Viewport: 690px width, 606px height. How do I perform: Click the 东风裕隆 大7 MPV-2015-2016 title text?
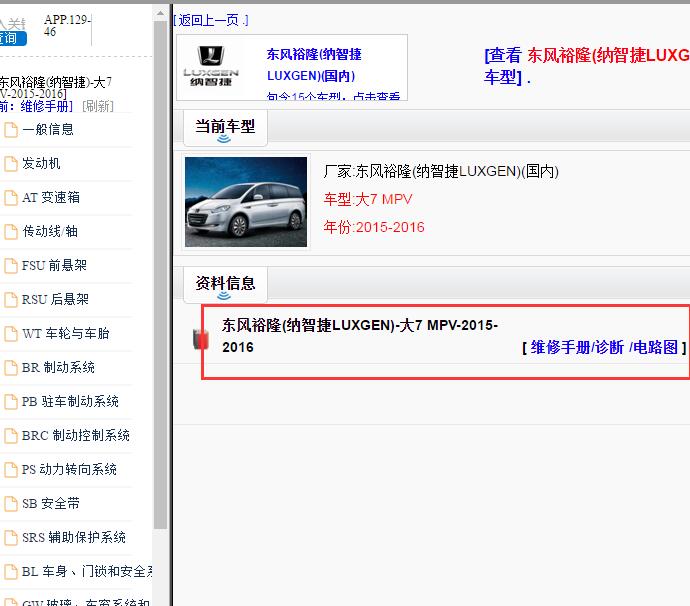coord(360,336)
